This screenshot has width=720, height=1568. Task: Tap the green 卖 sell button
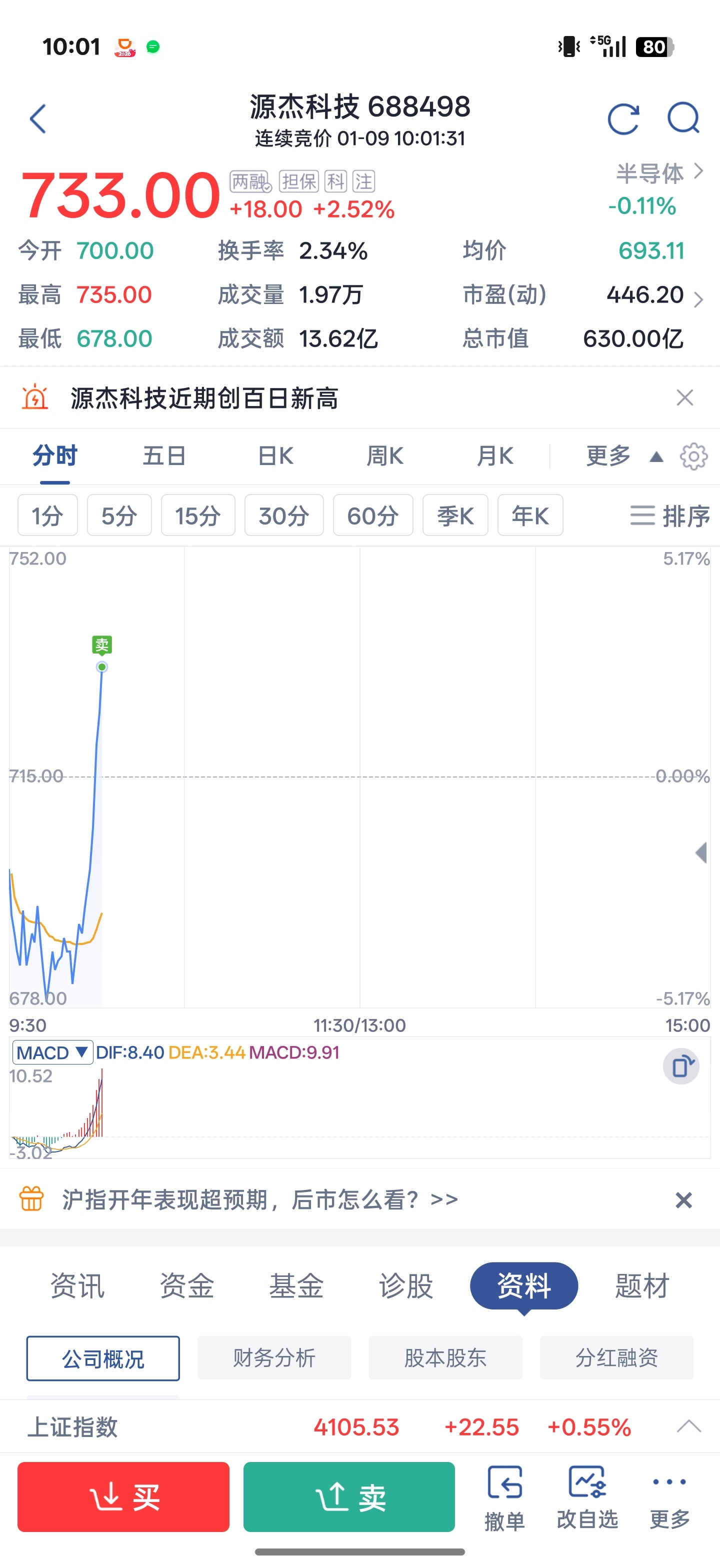coord(349,1497)
